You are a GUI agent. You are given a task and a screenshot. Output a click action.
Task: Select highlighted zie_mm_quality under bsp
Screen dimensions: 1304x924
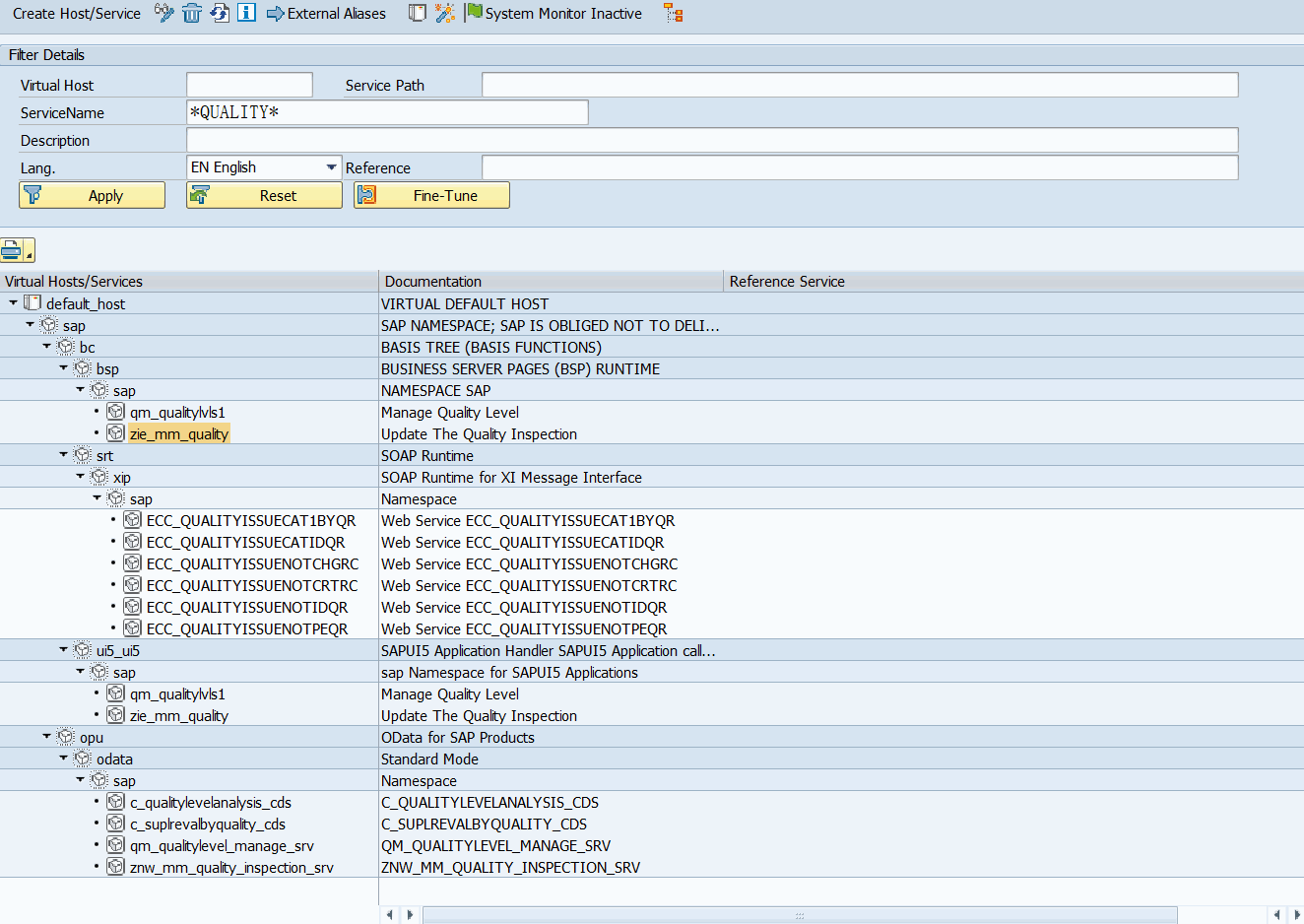pos(179,434)
